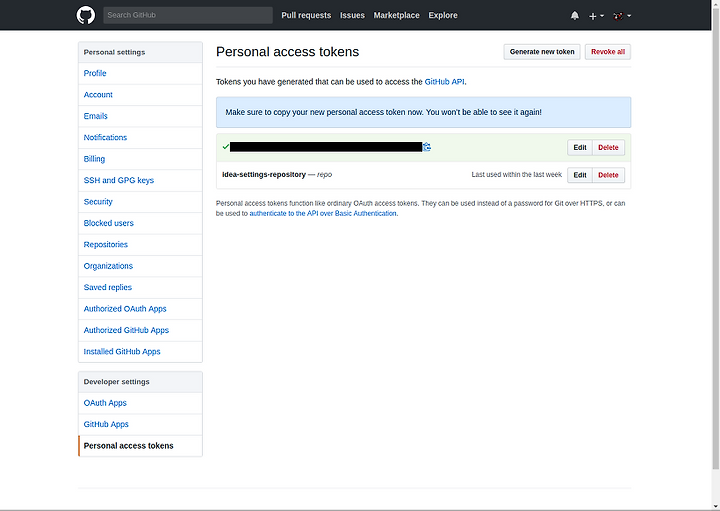Image resolution: width=720 pixels, height=511 pixels.
Task: Click the Revoke all button
Action: tap(608, 52)
